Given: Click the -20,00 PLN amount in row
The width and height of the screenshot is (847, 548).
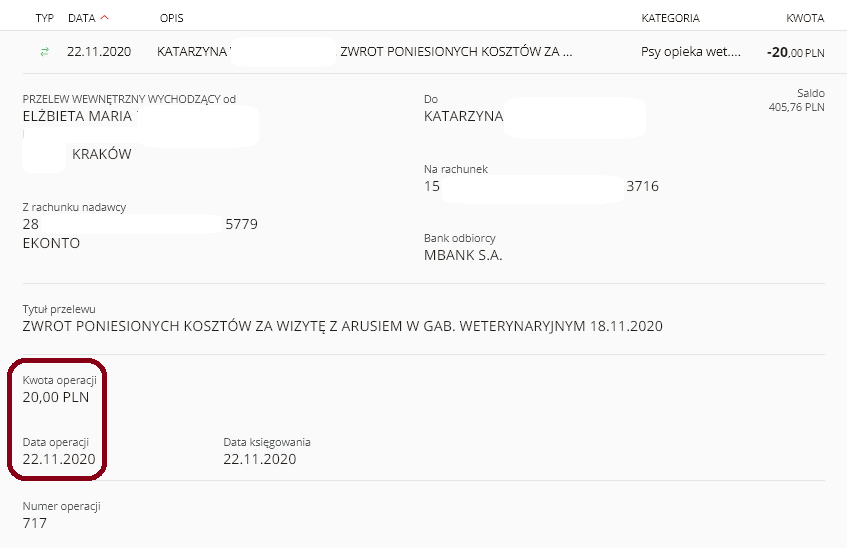Looking at the screenshot, I should 796,52.
